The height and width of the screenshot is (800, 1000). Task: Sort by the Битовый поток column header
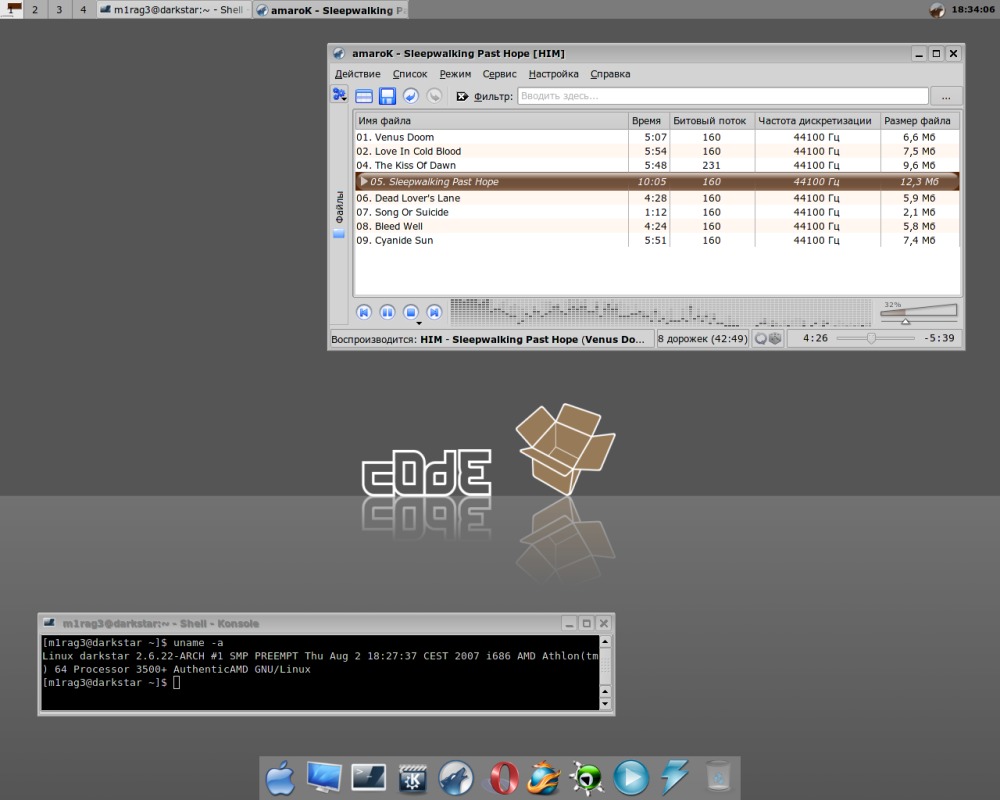(712, 121)
